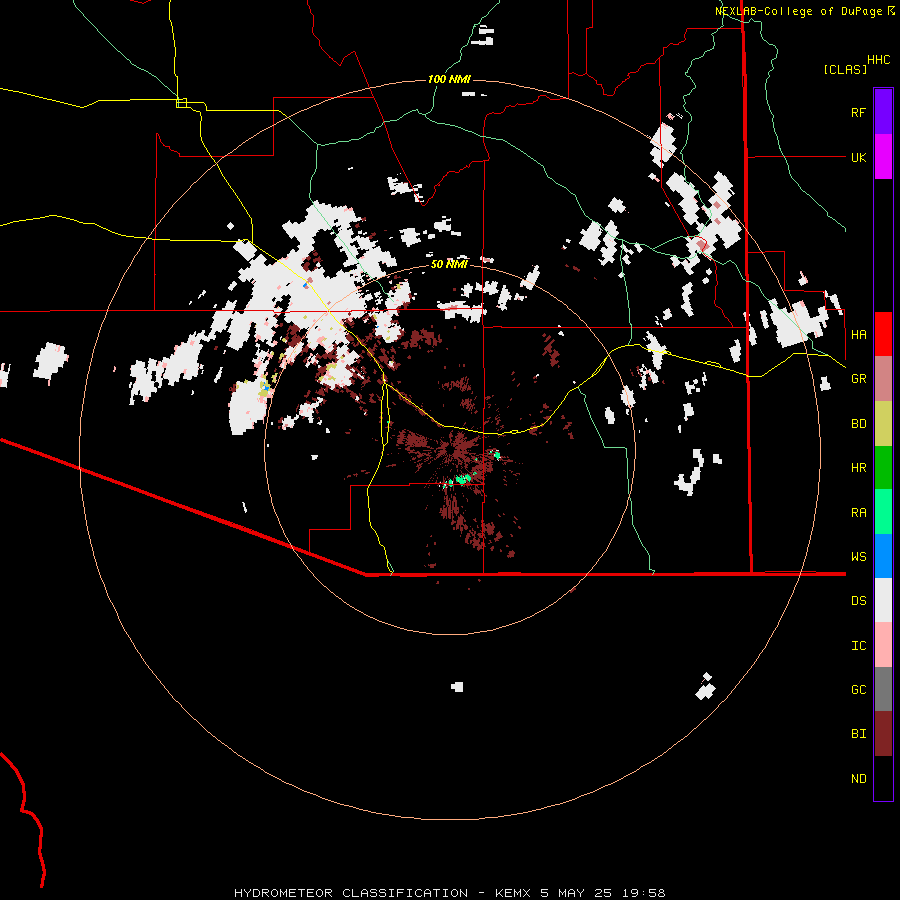The width and height of the screenshot is (900, 900).
Task: Click the RF purple legend swatch
Action: pos(883,112)
